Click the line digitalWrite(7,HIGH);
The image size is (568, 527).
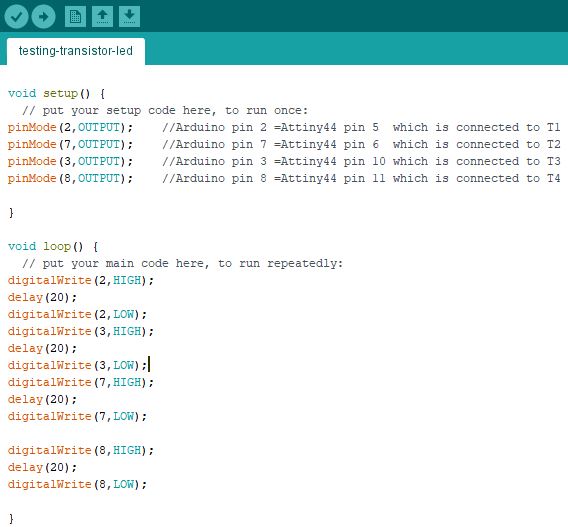click(x=81, y=382)
